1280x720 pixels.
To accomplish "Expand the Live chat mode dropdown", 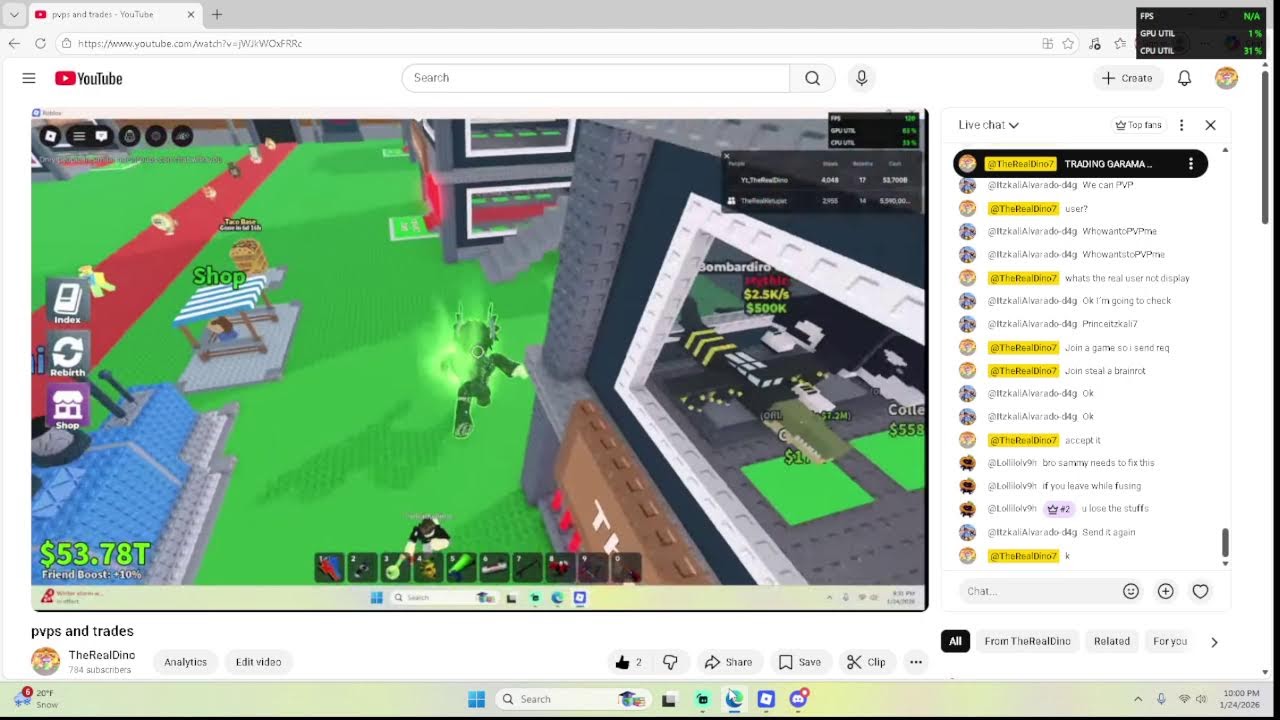I will pyautogui.click(x=988, y=125).
